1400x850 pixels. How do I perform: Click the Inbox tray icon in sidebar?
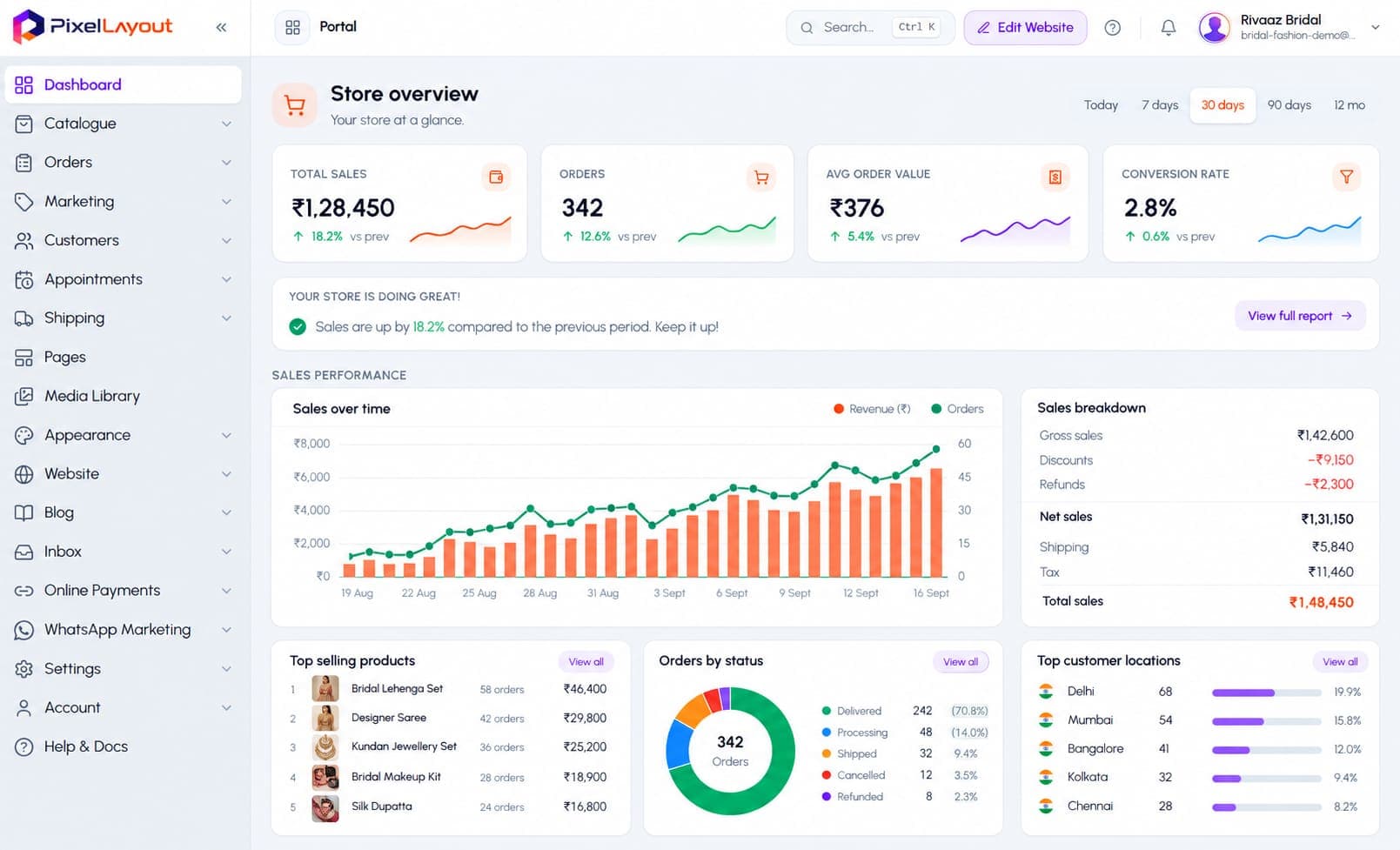[24, 552]
